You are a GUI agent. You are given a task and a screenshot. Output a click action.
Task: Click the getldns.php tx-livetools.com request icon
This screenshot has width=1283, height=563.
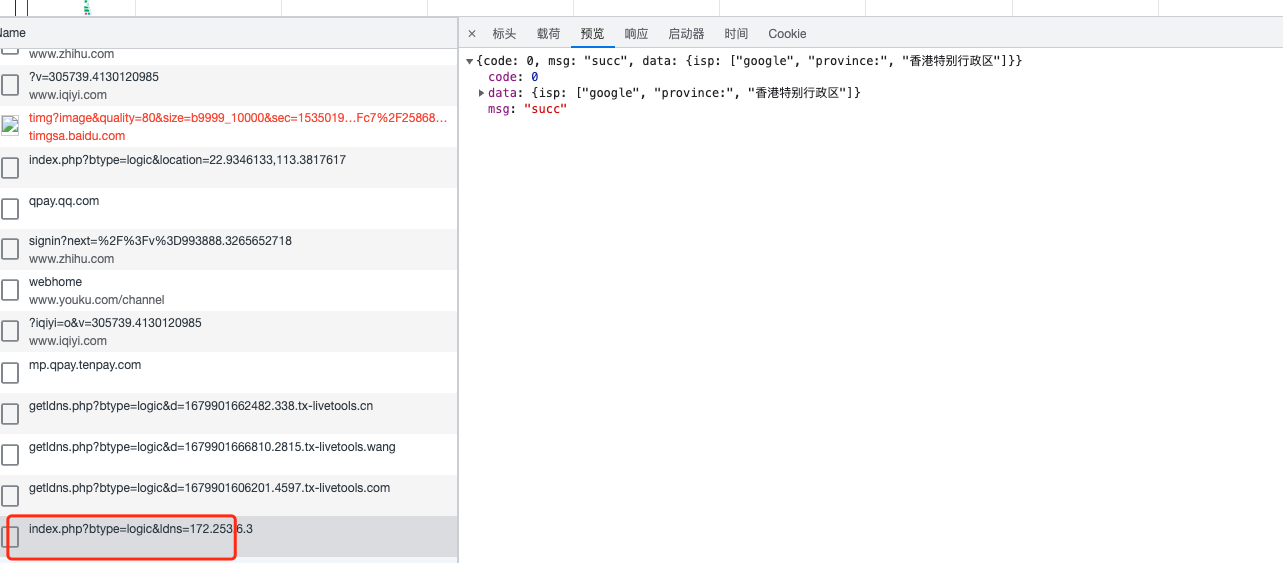(x=10, y=496)
